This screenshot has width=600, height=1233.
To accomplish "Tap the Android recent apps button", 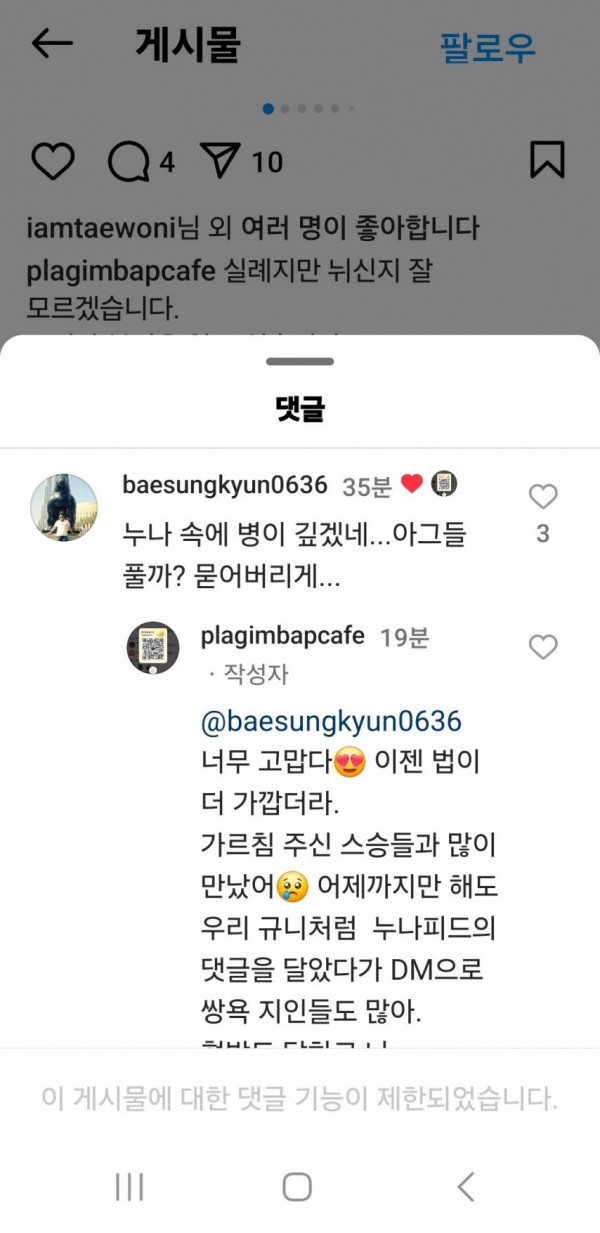I will point(129,1186).
